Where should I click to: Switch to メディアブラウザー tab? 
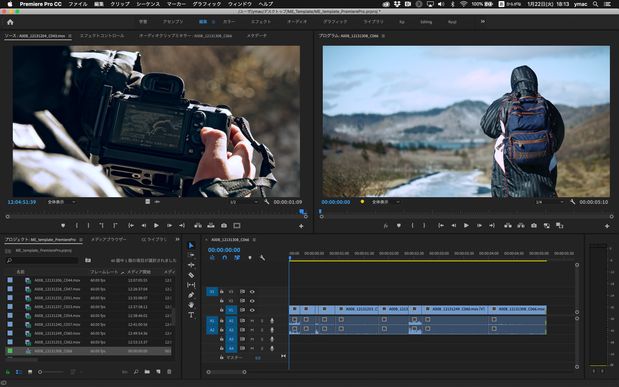pos(109,240)
